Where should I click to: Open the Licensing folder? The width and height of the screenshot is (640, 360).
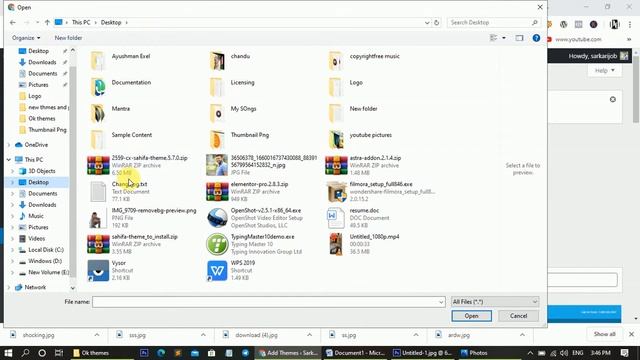[231, 87]
